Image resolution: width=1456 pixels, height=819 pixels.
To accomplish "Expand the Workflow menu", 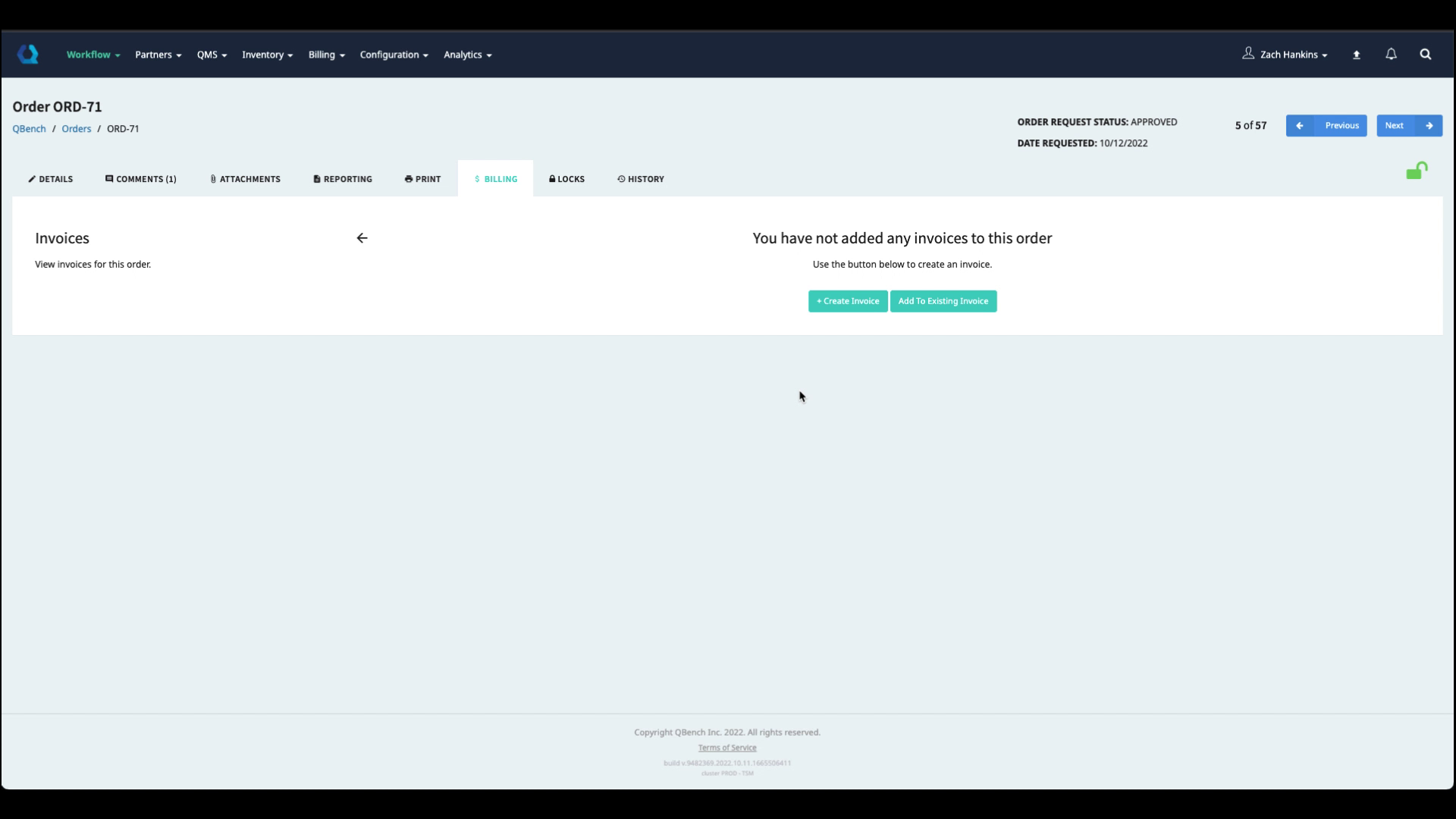I will [x=93, y=55].
